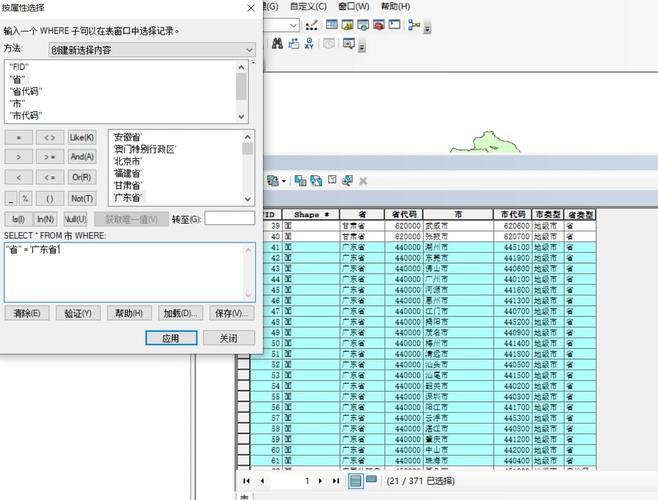Screen dimensions: 658x500
Task: Open the Python window icon
Action: (394, 25)
